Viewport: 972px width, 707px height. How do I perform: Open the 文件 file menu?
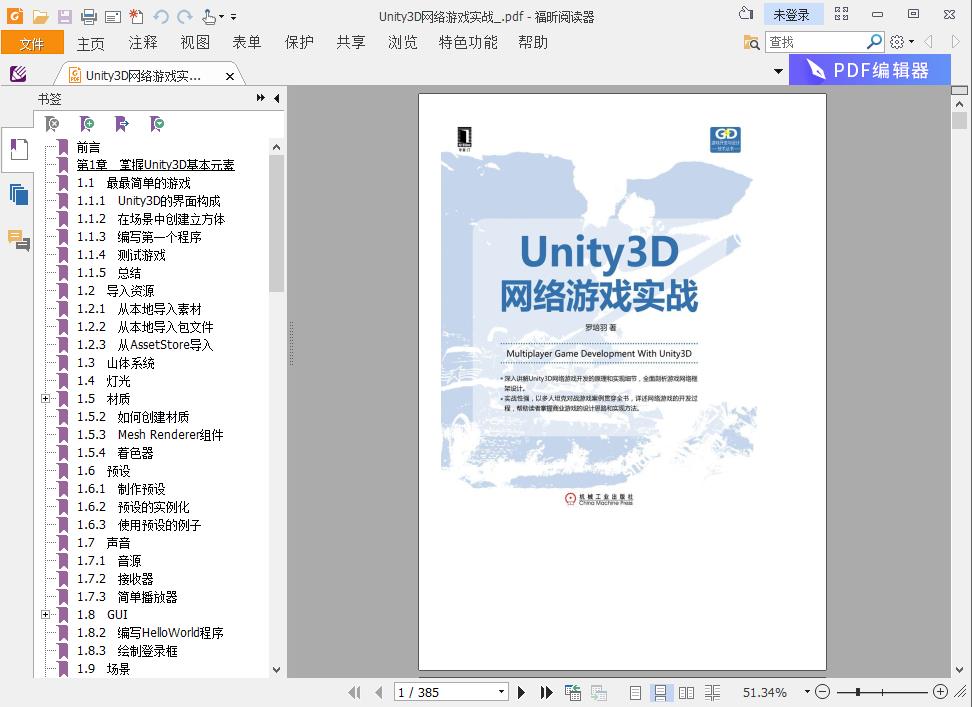point(32,43)
